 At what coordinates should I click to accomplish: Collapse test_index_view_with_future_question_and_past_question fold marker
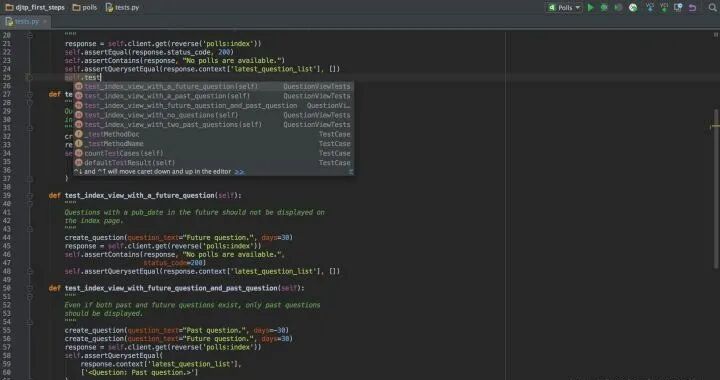tap(29, 288)
